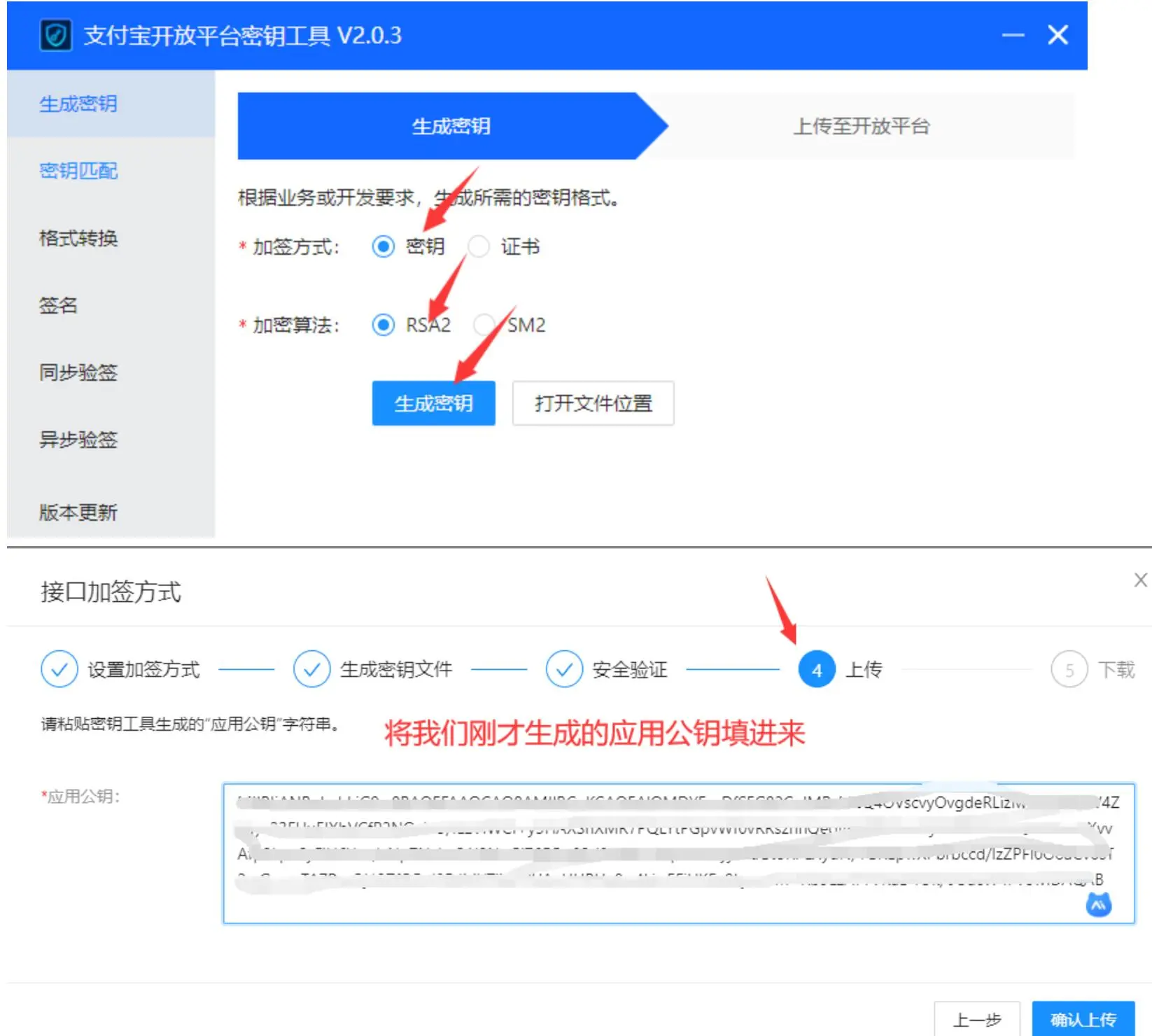
Task: Select the 证书 signing method radio
Action: tap(479, 246)
